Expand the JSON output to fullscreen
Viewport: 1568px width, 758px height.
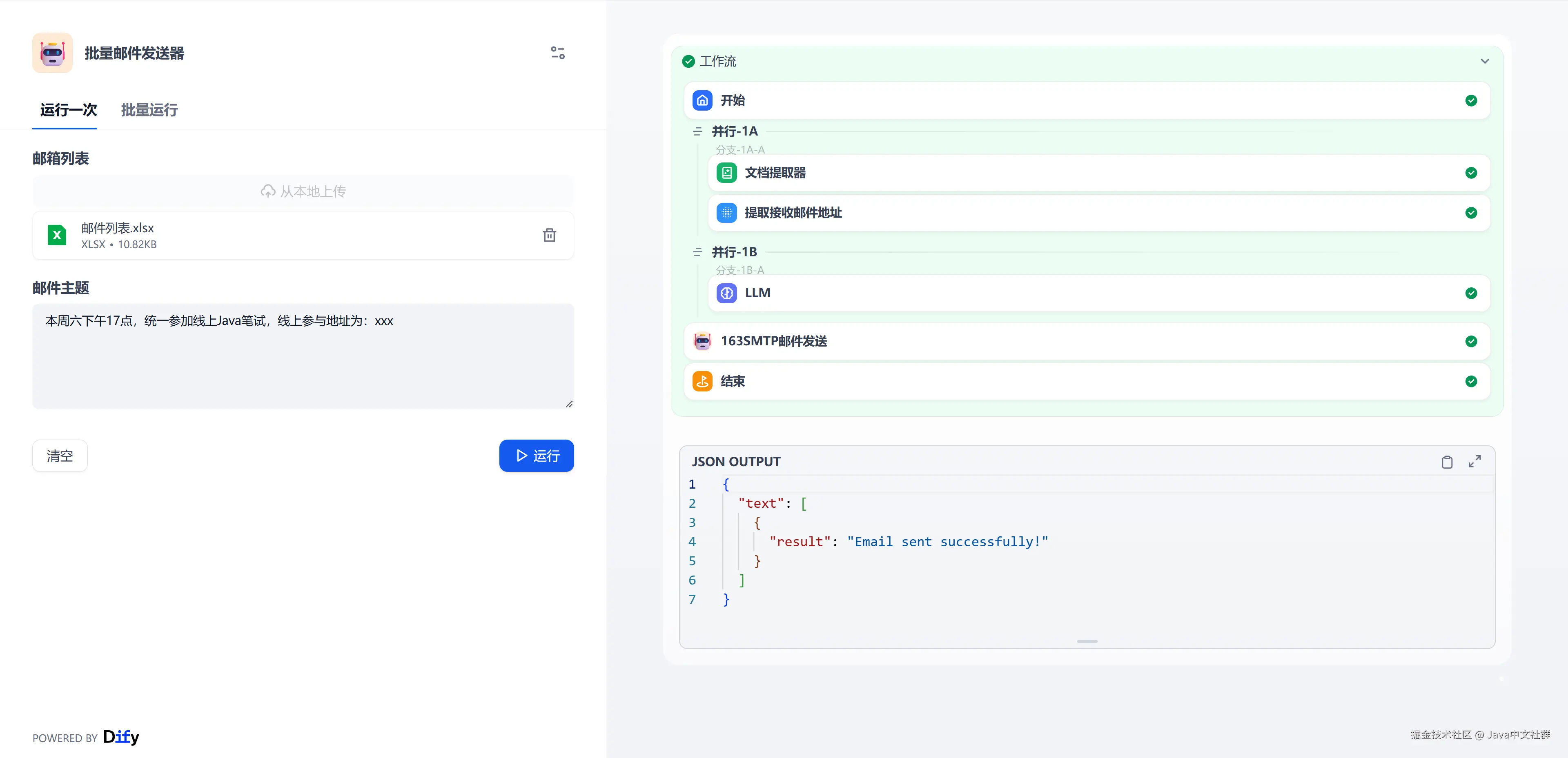click(1474, 462)
